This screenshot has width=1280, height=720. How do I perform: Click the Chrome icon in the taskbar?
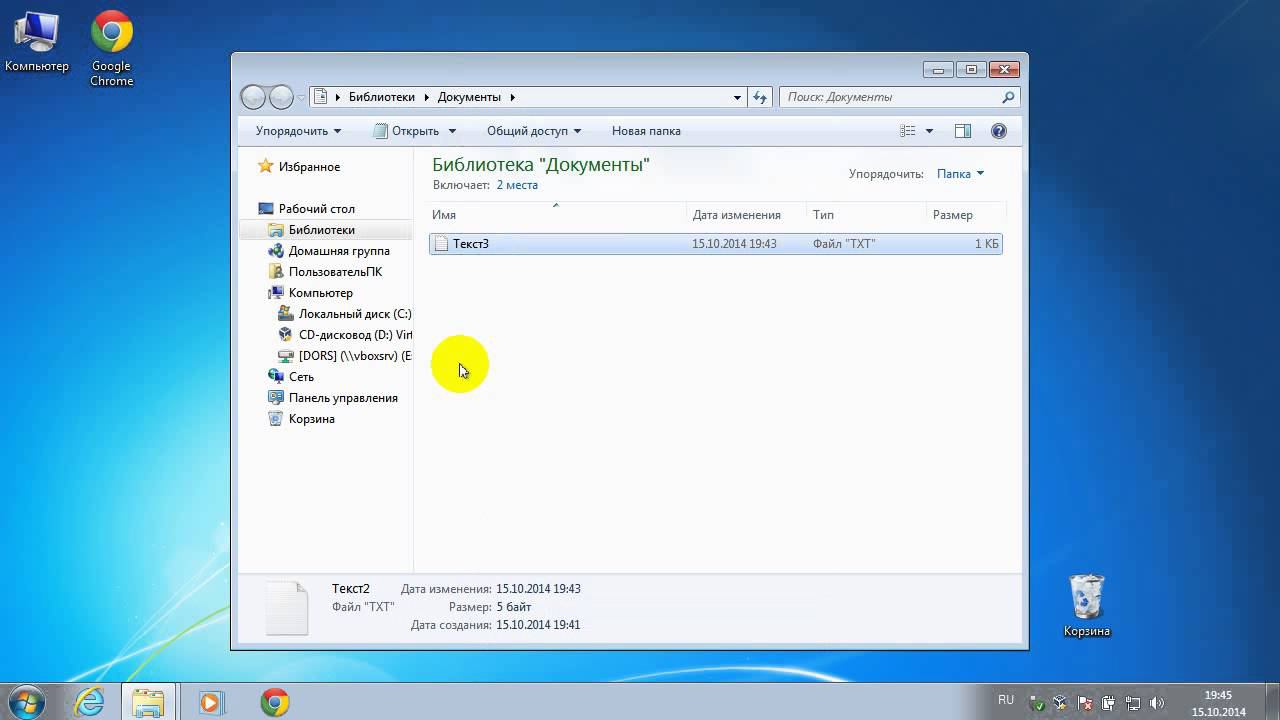pyautogui.click(x=275, y=702)
